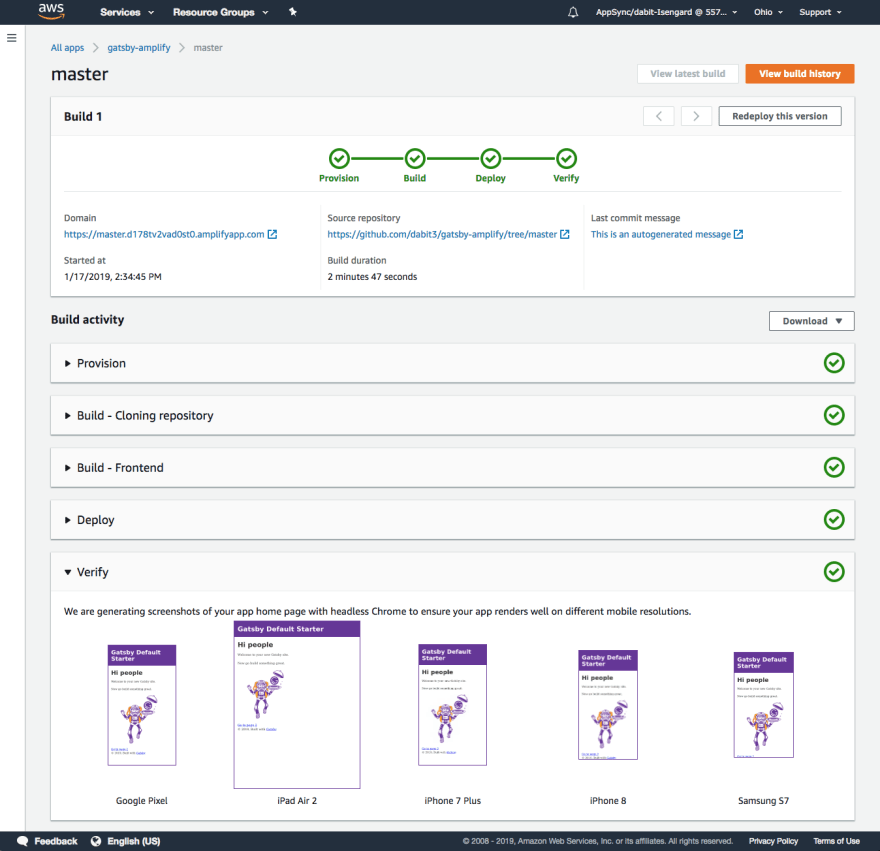880x851 pixels.
Task: Click success check icon on Provision row
Action: (x=834, y=363)
